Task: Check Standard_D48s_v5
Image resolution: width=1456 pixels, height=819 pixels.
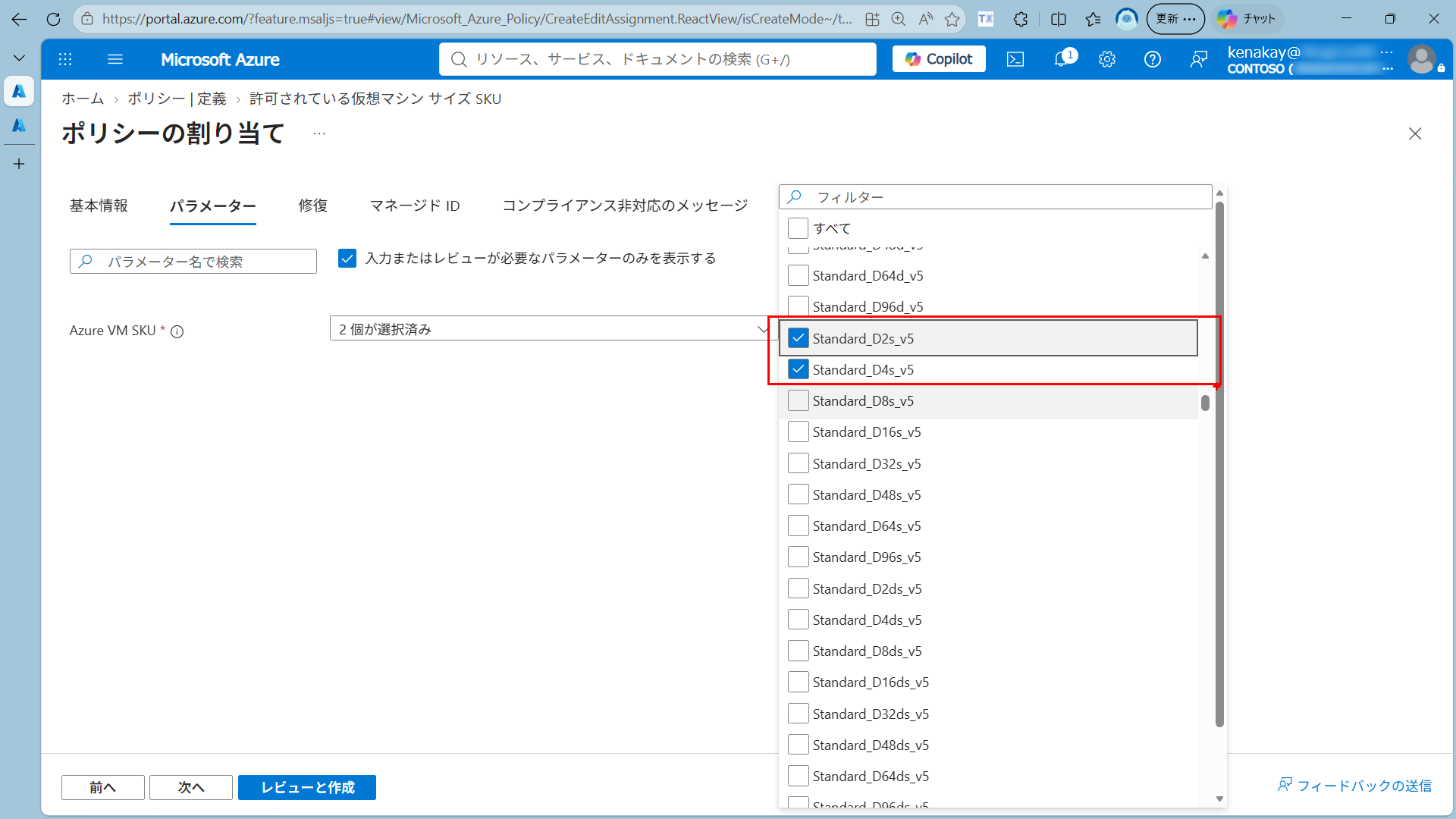Action: click(798, 494)
